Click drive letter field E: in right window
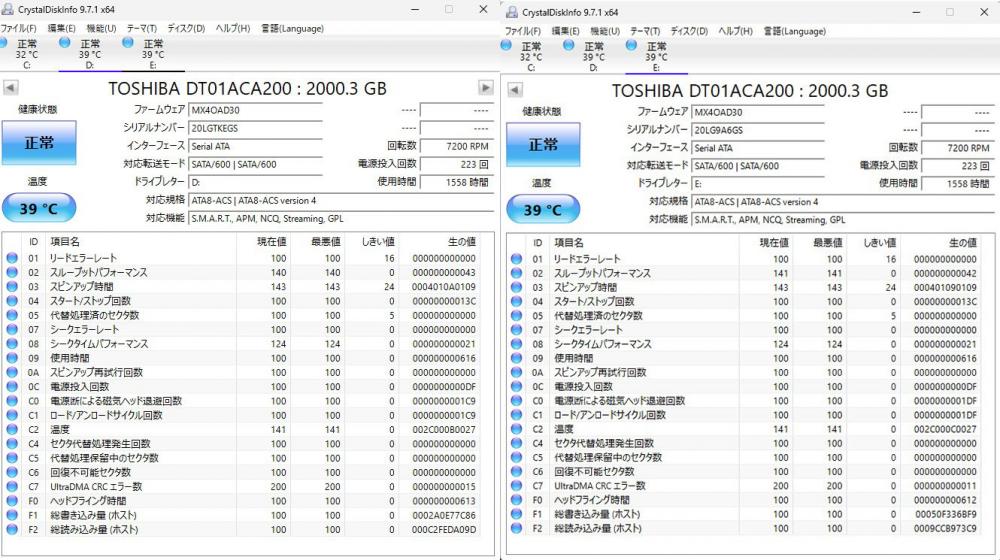1000x560 pixels. coord(758,184)
